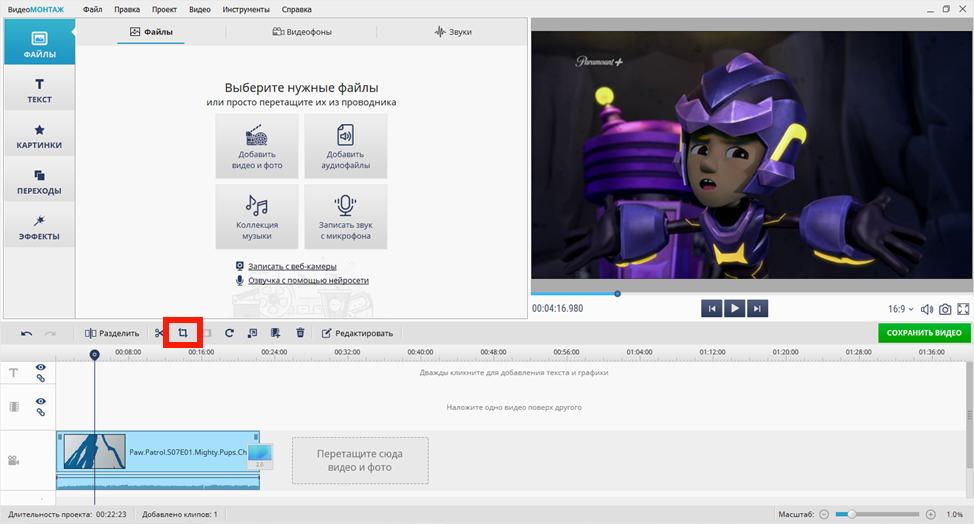Open the Переходы sidebar section
The height and width of the screenshot is (524, 974).
[39, 181]
